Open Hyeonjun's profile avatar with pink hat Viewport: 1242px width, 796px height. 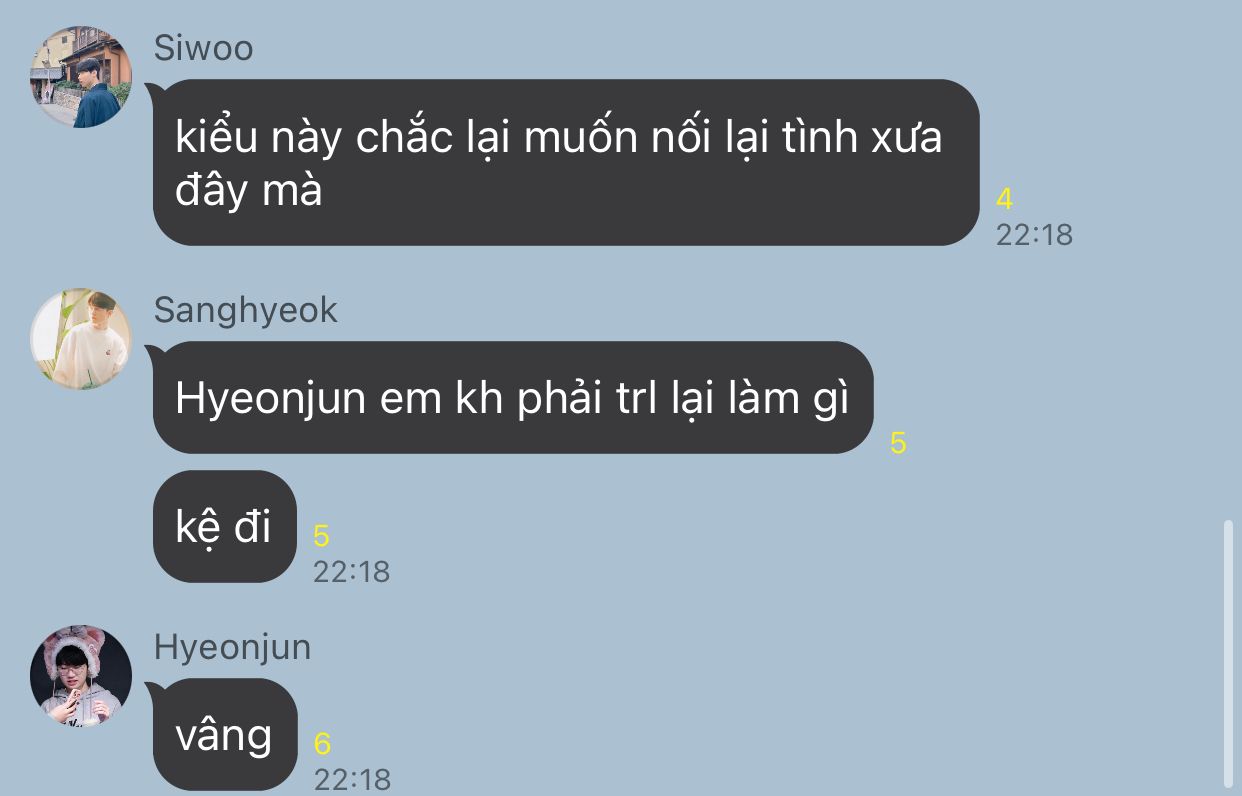click(81, 676)
